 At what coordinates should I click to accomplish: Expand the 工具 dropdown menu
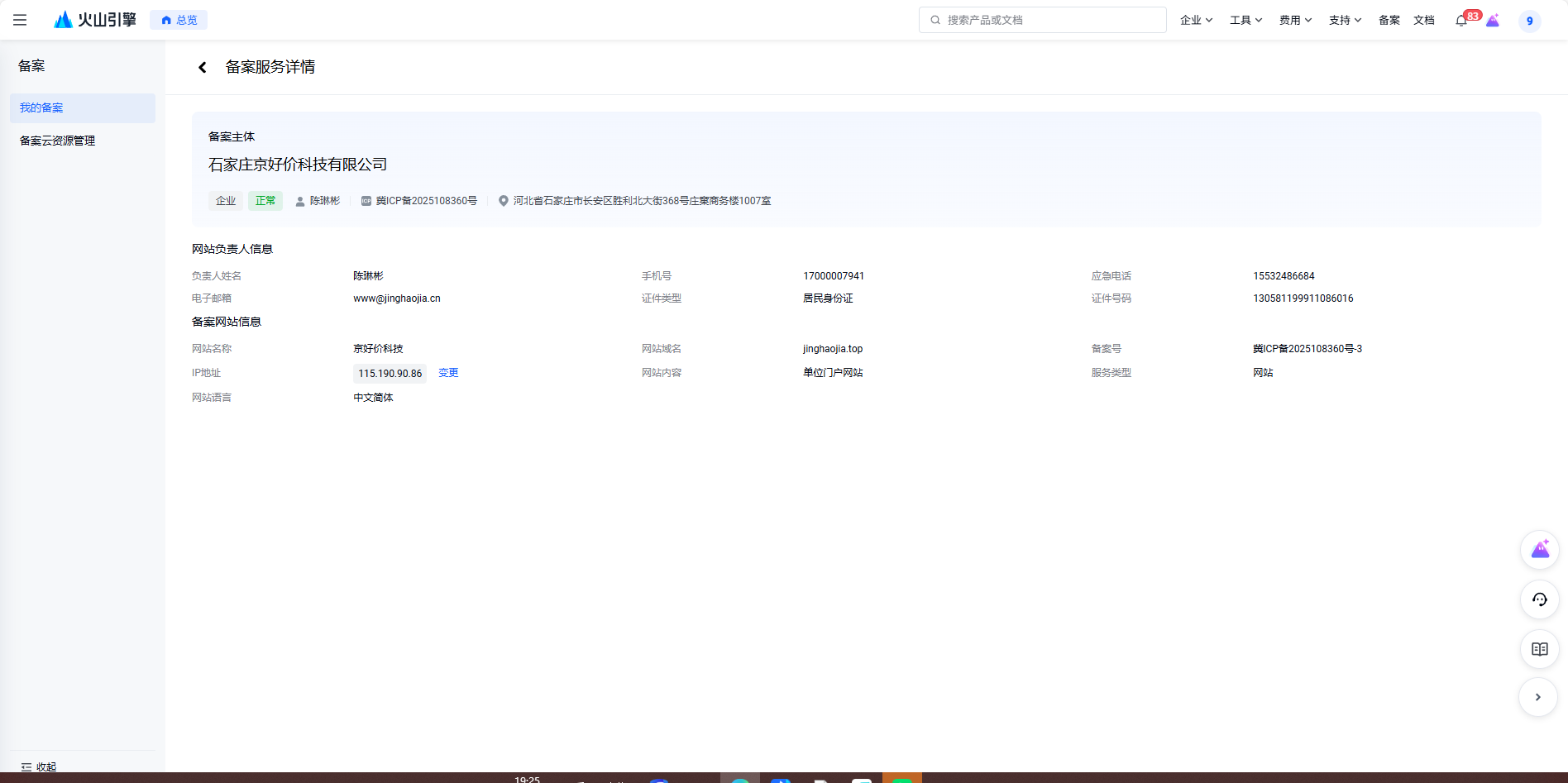pyautogui.click(x=1245, y=20)
